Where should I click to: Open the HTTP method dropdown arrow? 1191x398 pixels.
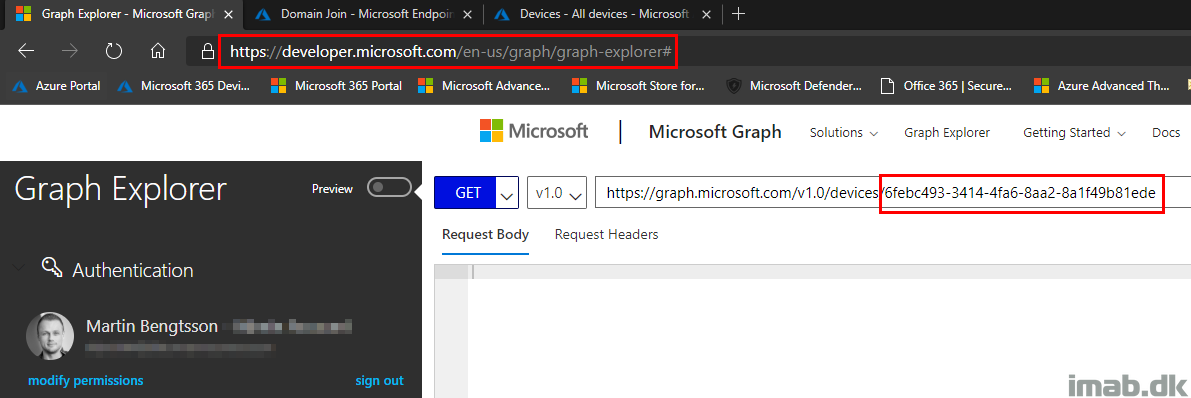[507, 193]
